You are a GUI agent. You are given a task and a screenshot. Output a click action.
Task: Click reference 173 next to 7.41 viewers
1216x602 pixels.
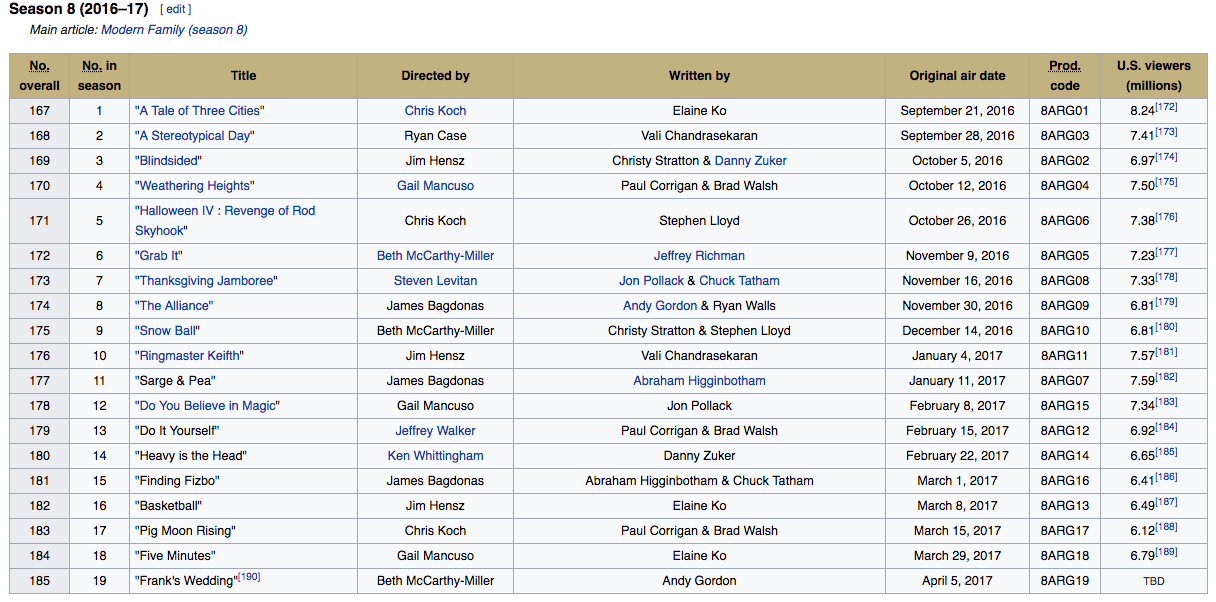pos(1166,132)
